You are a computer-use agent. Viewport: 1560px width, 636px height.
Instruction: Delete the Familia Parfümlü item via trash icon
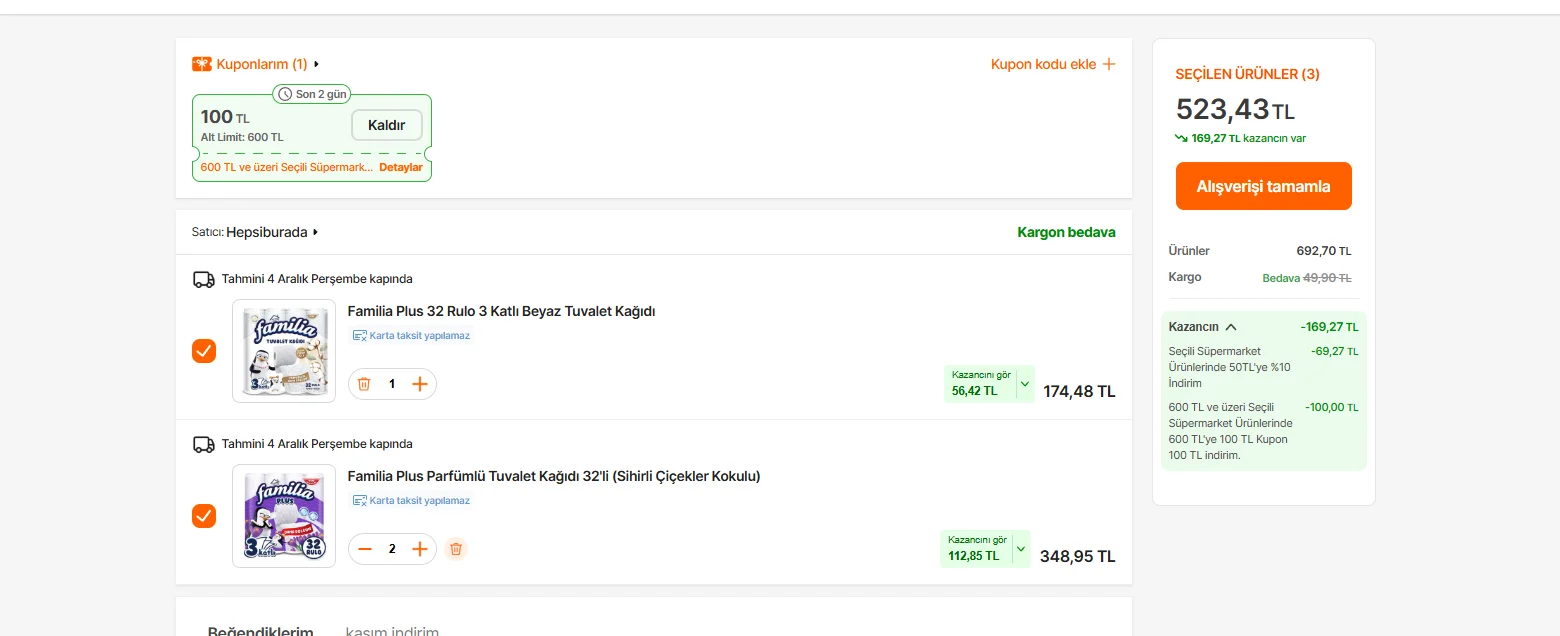coord(456,549)
